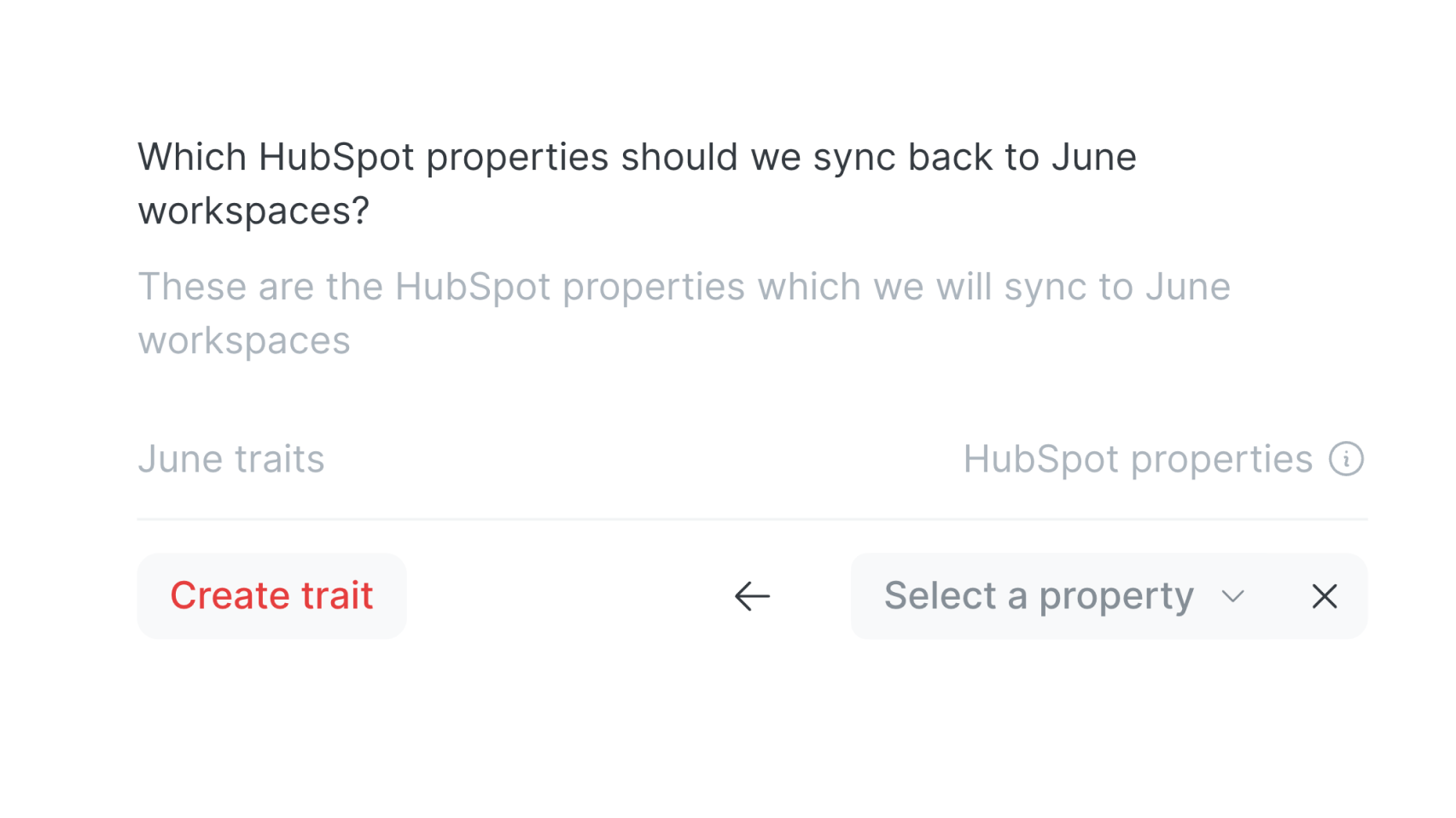Remove the property mapping with the X icon
Viewport: 1456px width, 818px height.
(1324, 596)
